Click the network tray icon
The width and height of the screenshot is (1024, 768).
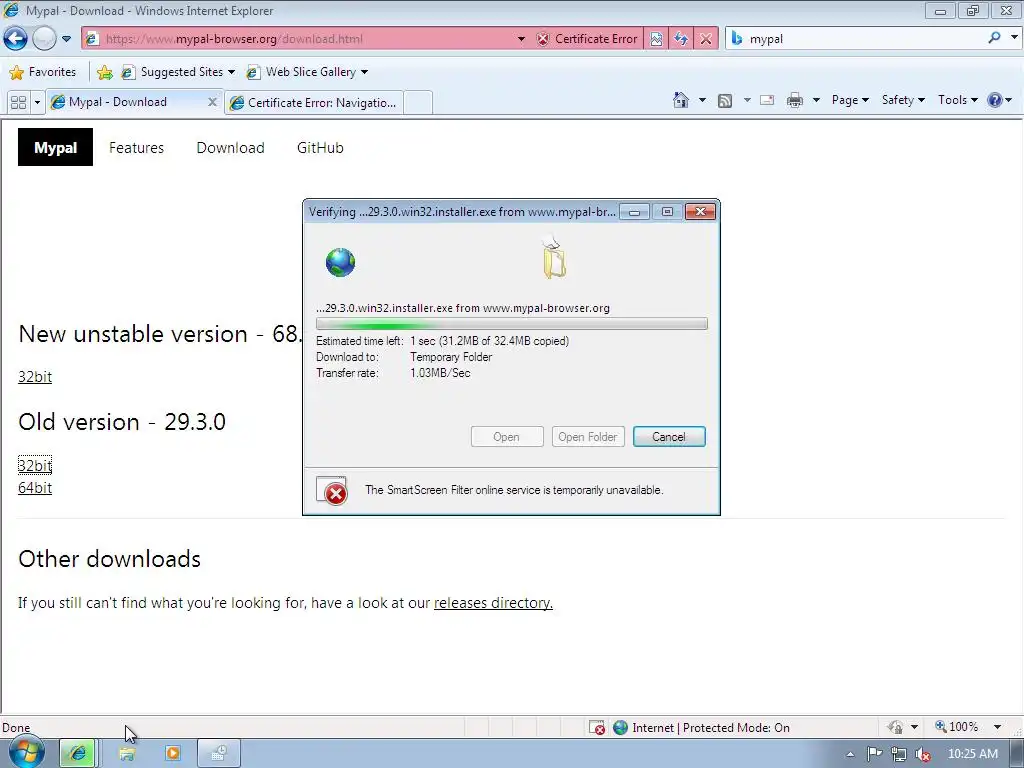[899, 754]
